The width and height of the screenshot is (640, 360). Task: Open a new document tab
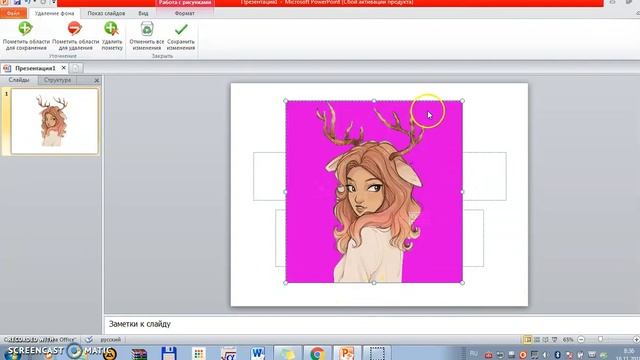76,68
